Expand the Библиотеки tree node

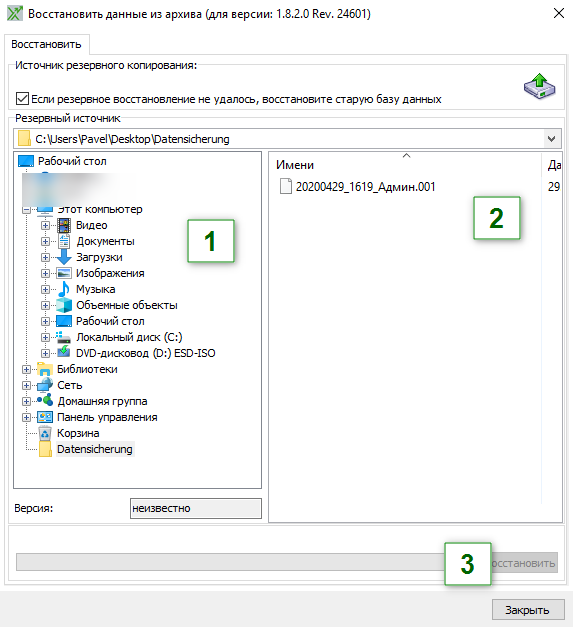pos(26,369)
